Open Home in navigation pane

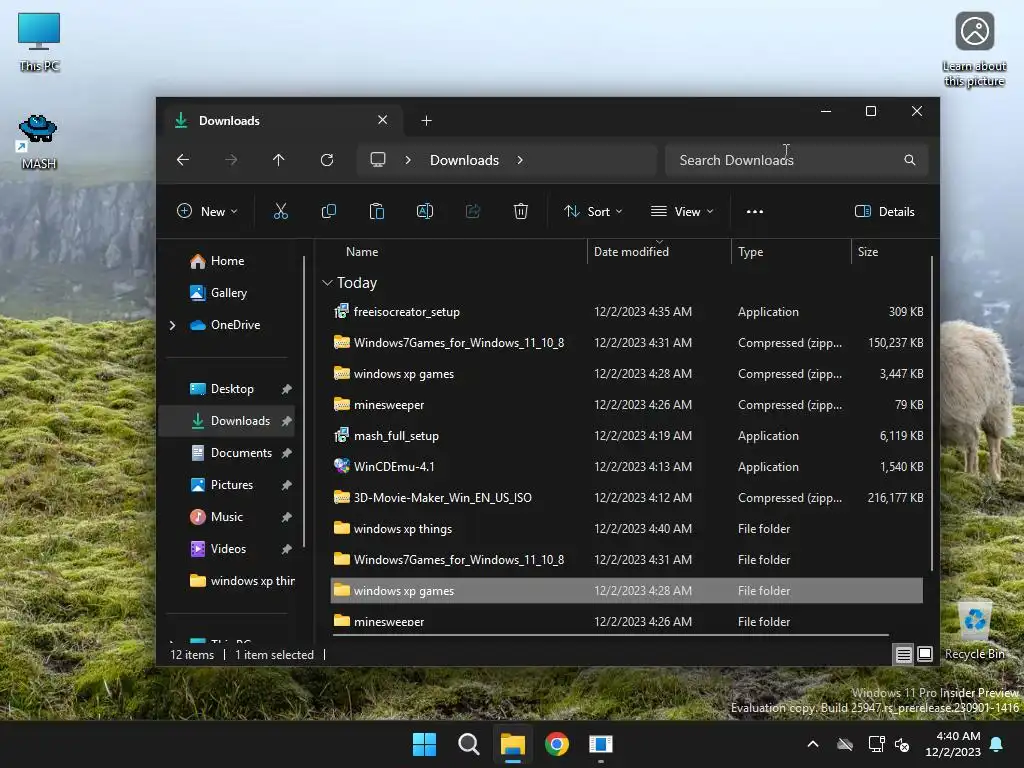pos(227,261)
